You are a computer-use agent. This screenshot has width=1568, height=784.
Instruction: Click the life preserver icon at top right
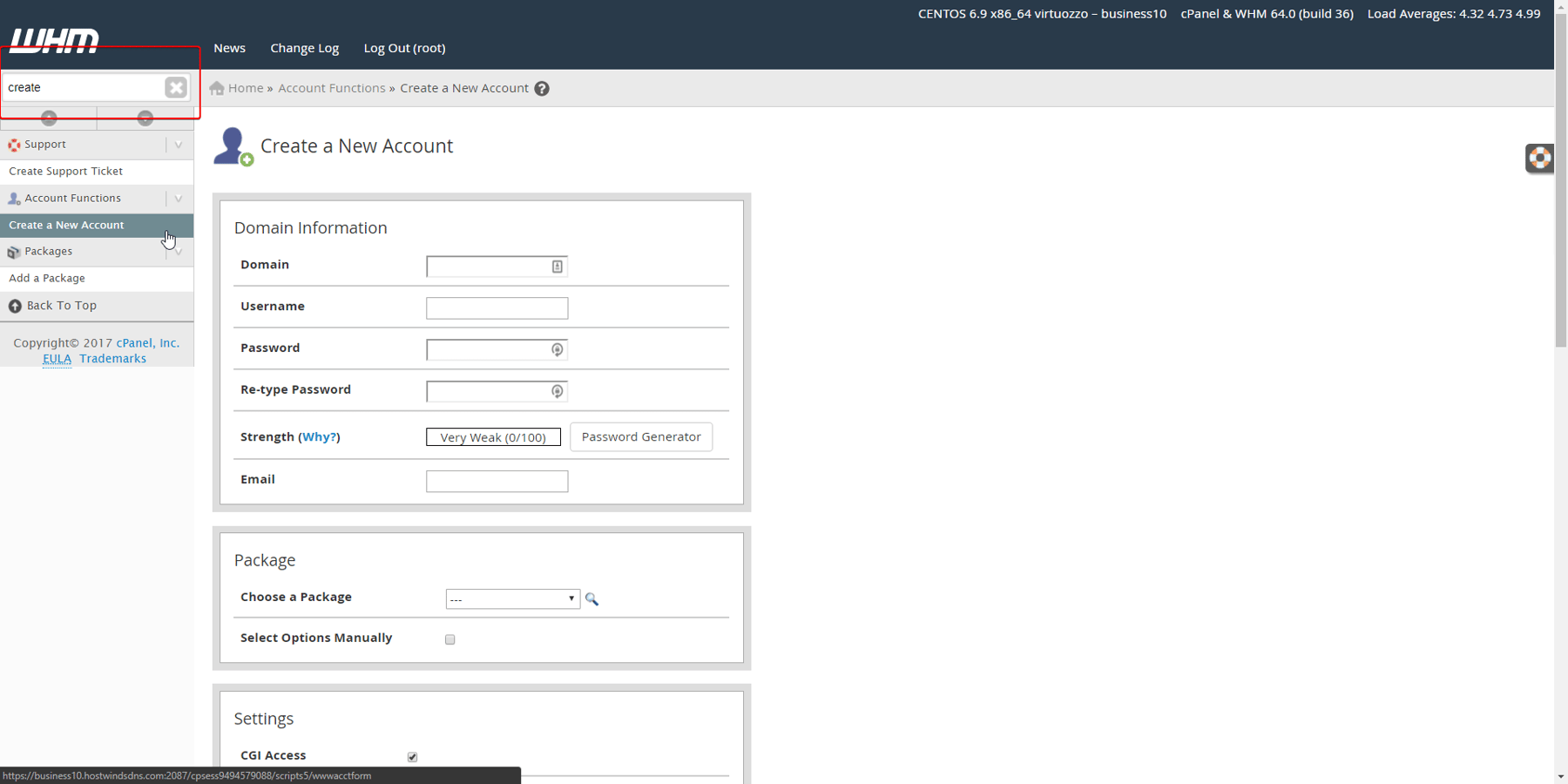tap(1539, 158)
